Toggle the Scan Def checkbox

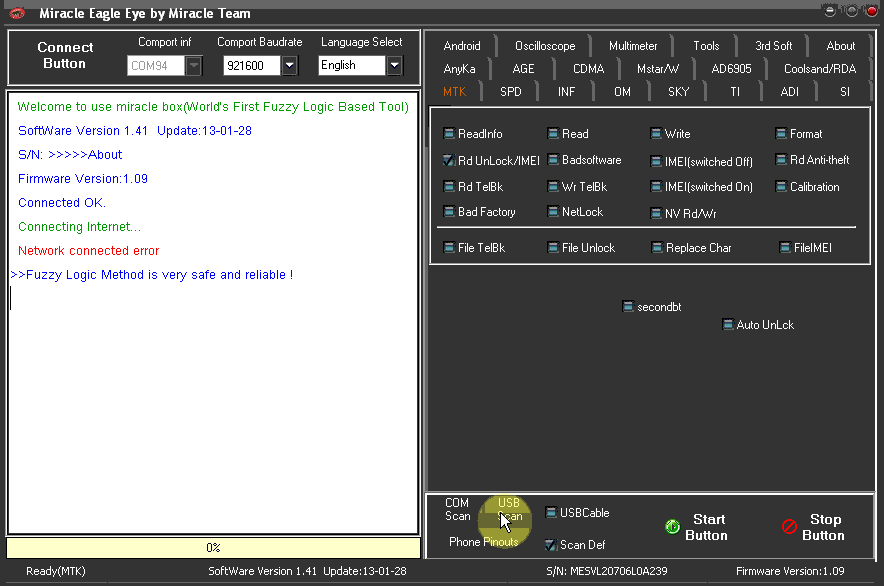pos(551,545)
